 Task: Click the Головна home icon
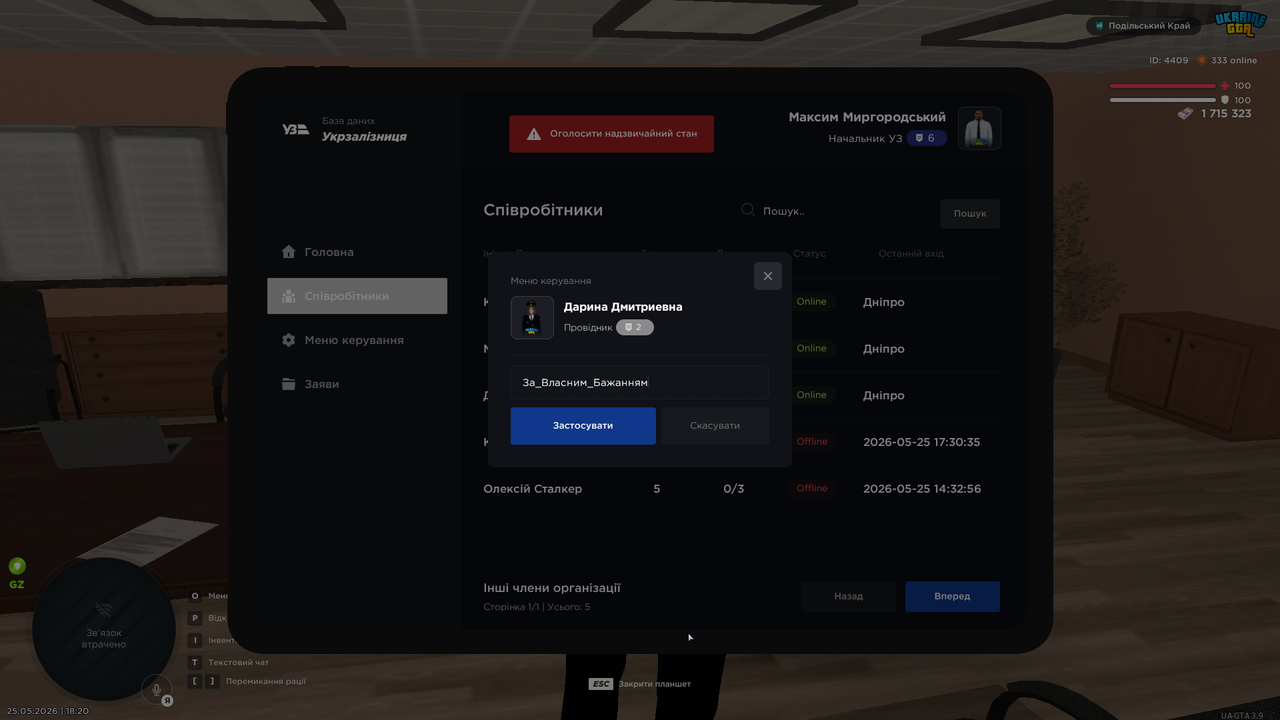coord(289,252)
